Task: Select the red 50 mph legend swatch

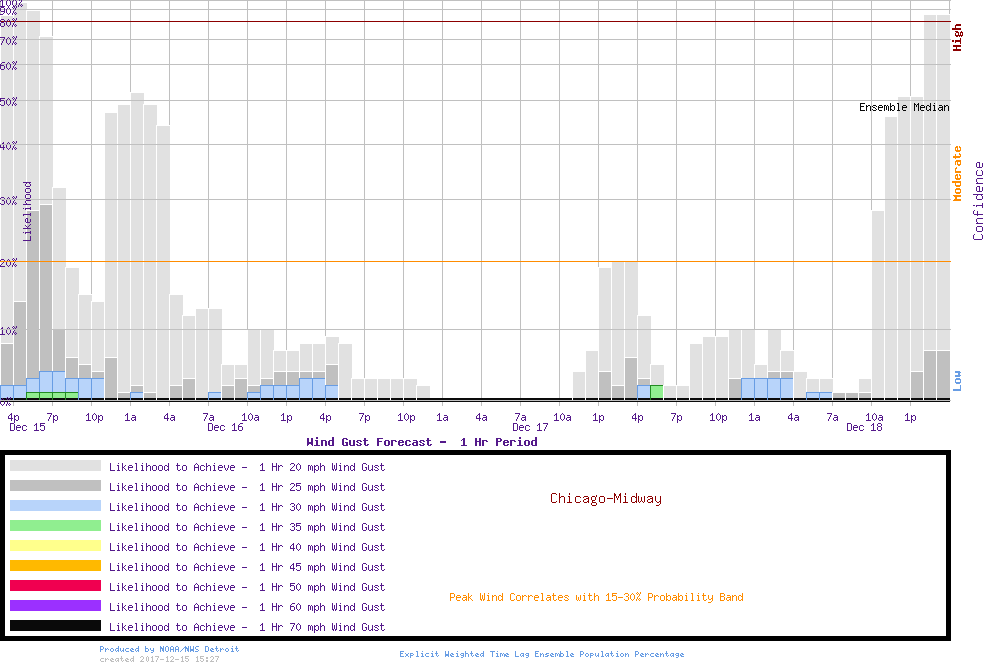Action: [55, 586]
